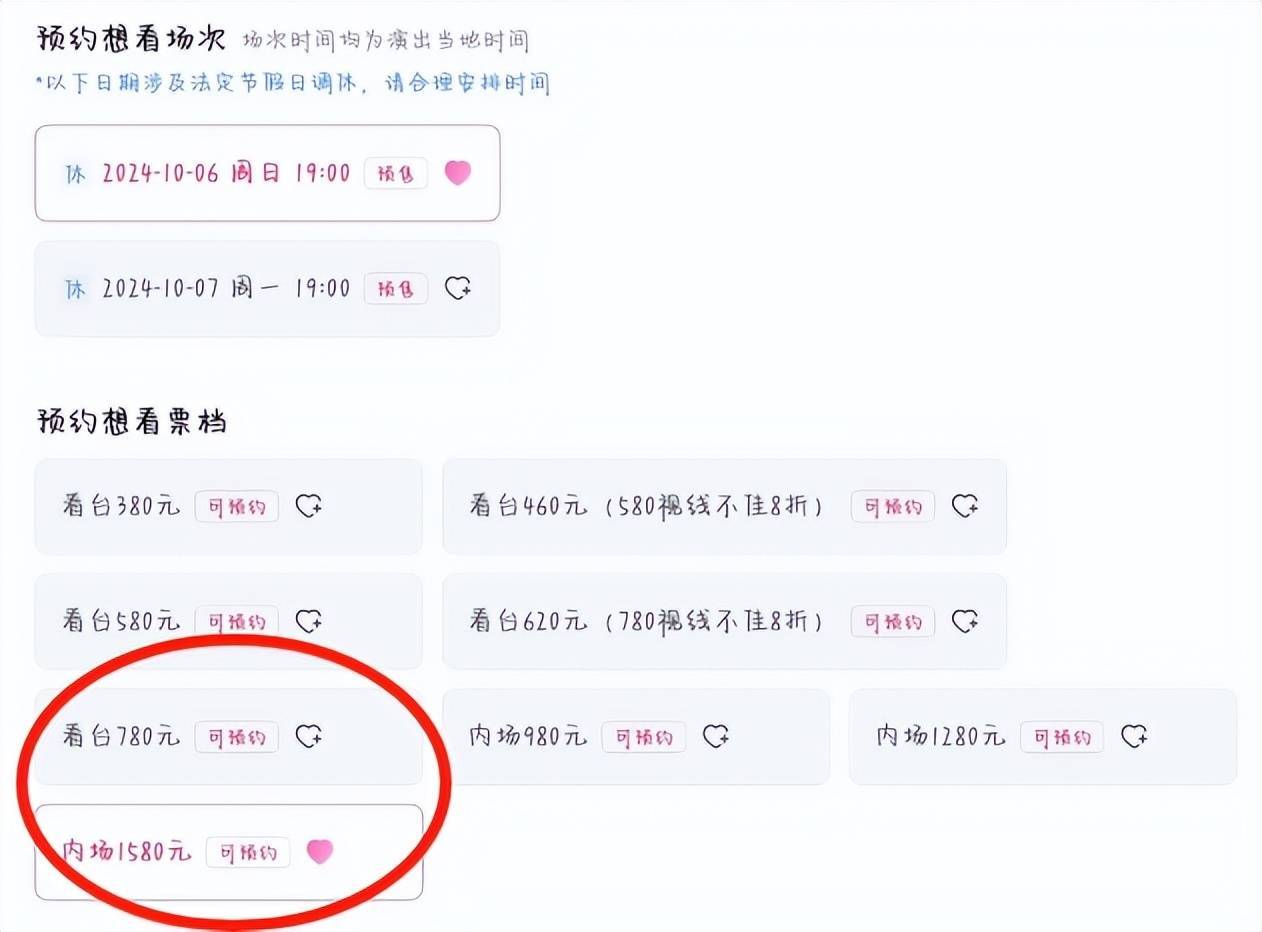Favorite the 内场1280元 ticket heart icon
1262x932 pixels.
pos(1134,737)
